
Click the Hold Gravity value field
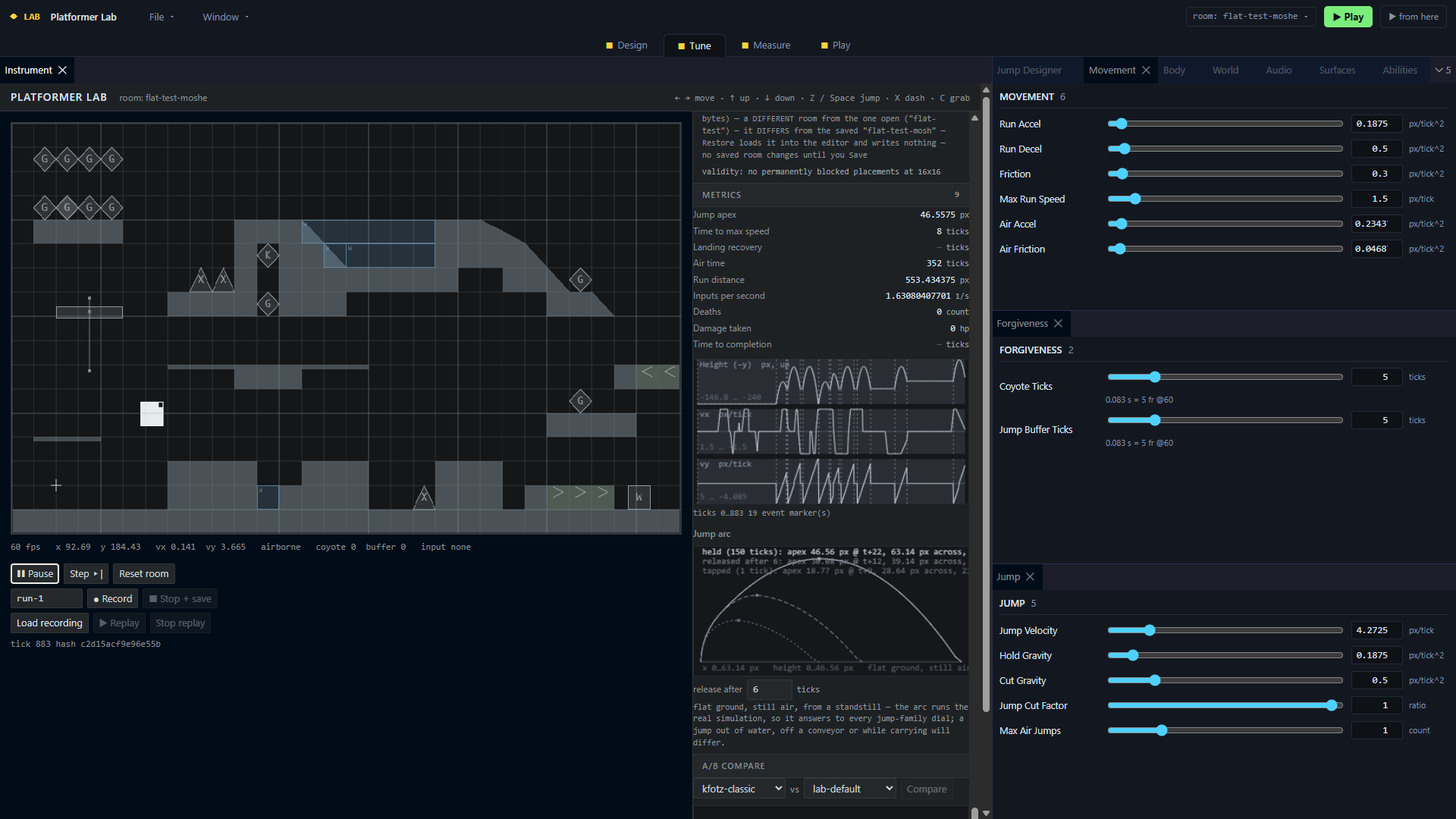point(1377,655)
